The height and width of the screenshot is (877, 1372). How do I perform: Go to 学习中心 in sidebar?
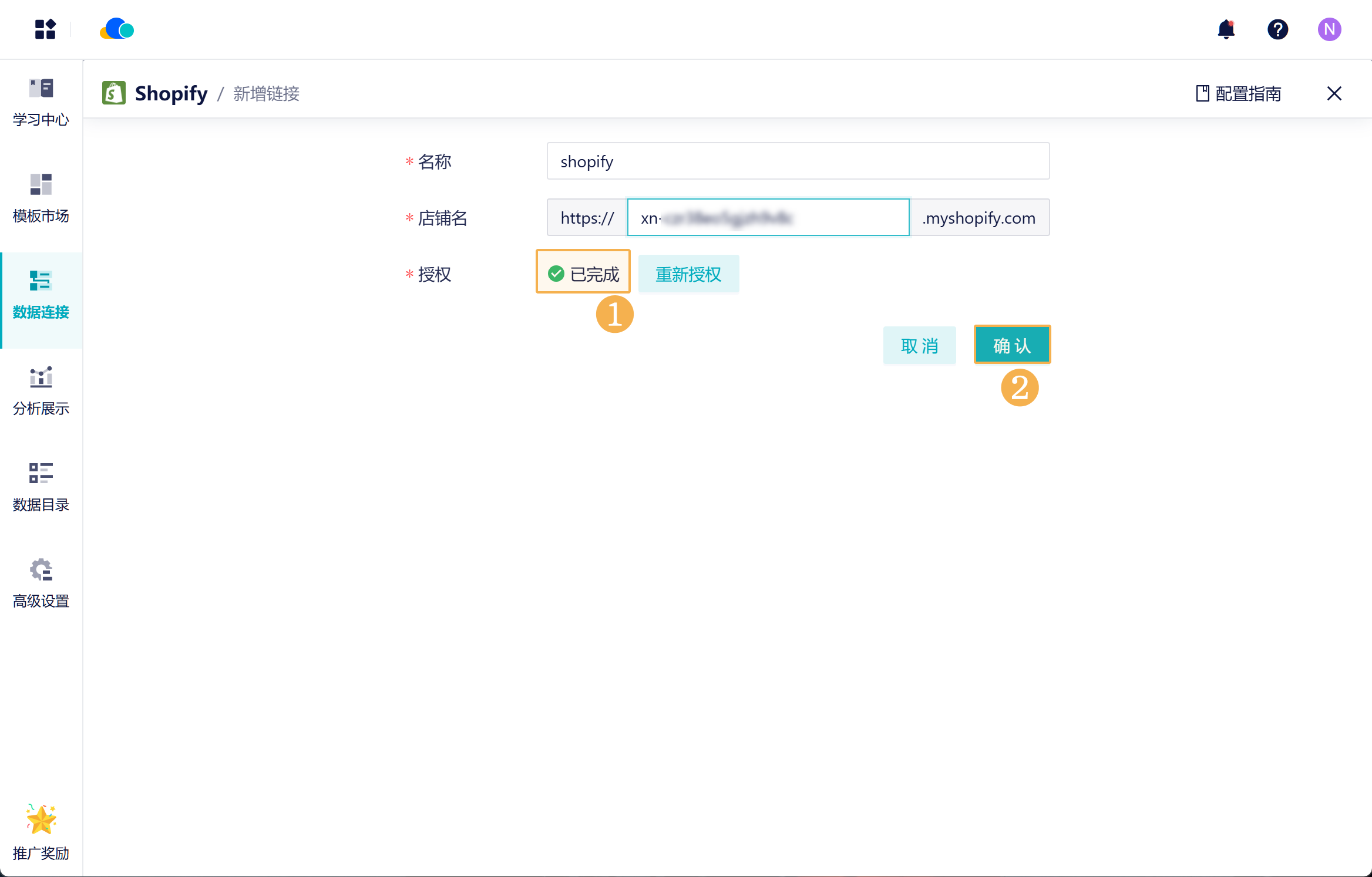click(x=41, y=103)
